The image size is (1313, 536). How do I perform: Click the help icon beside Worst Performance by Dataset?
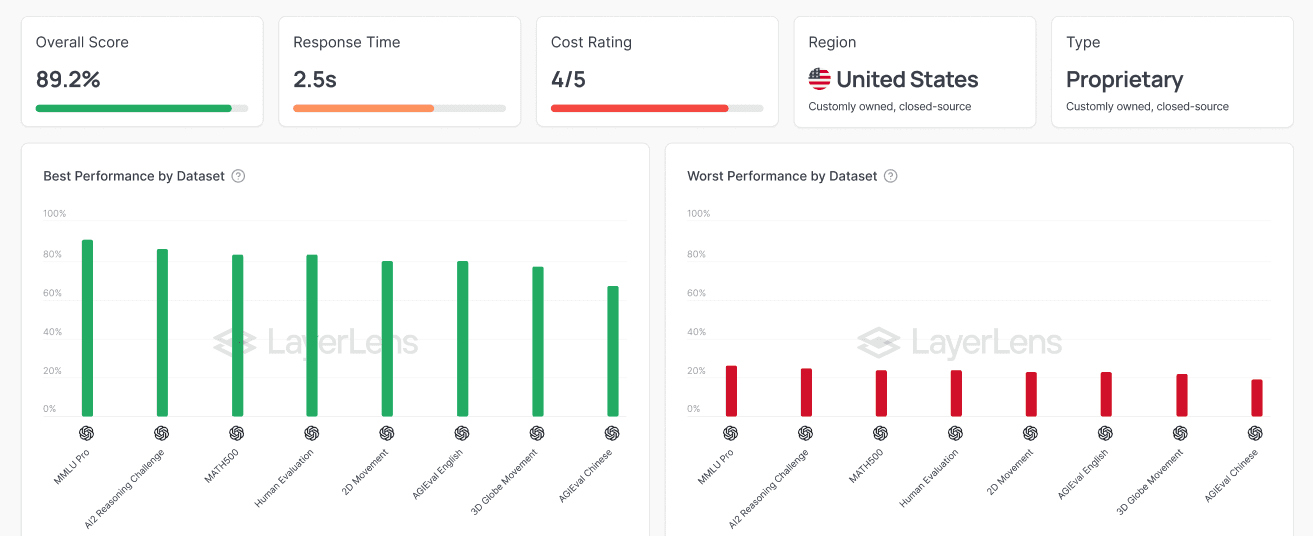click(890, 176)
